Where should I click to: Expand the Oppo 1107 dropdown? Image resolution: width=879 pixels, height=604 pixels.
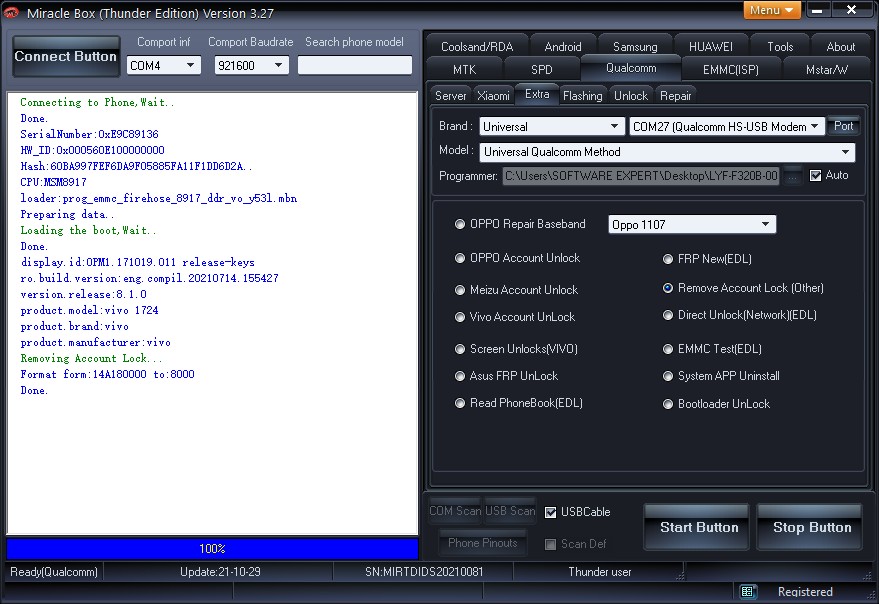(692, 224)
